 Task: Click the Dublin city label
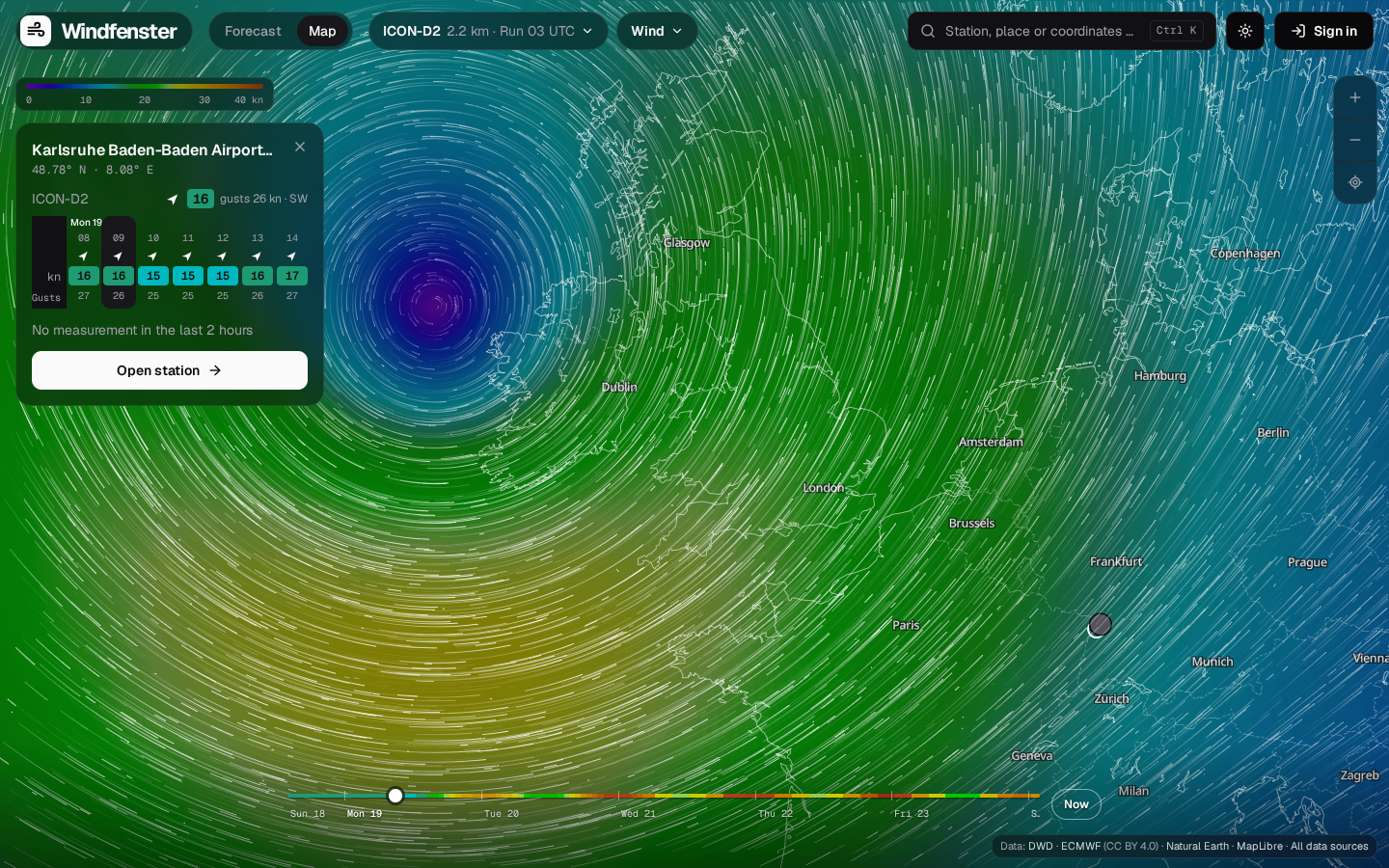[x=619, y=387]
